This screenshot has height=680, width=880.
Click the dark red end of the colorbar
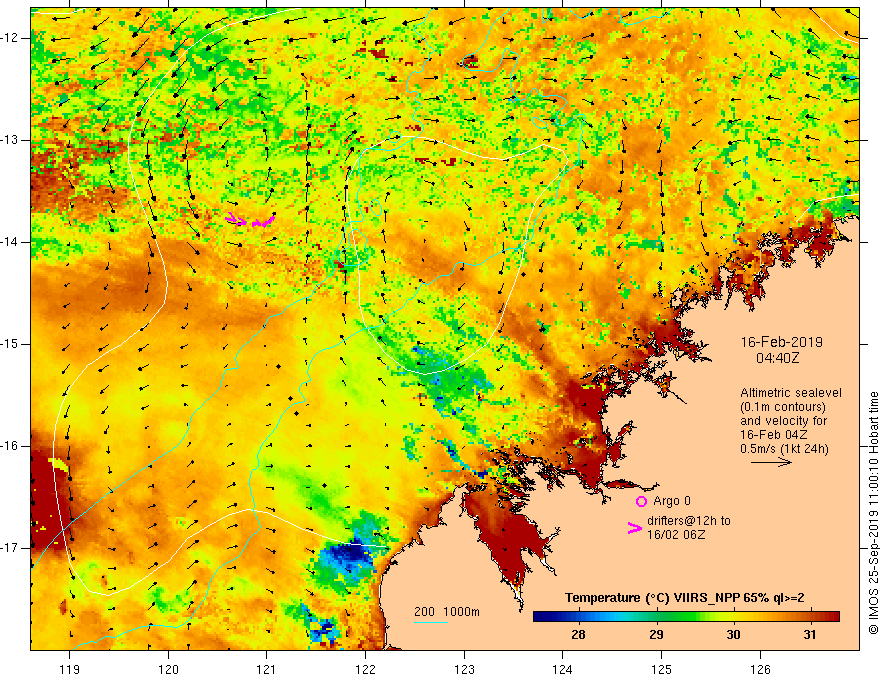[832, 617]
